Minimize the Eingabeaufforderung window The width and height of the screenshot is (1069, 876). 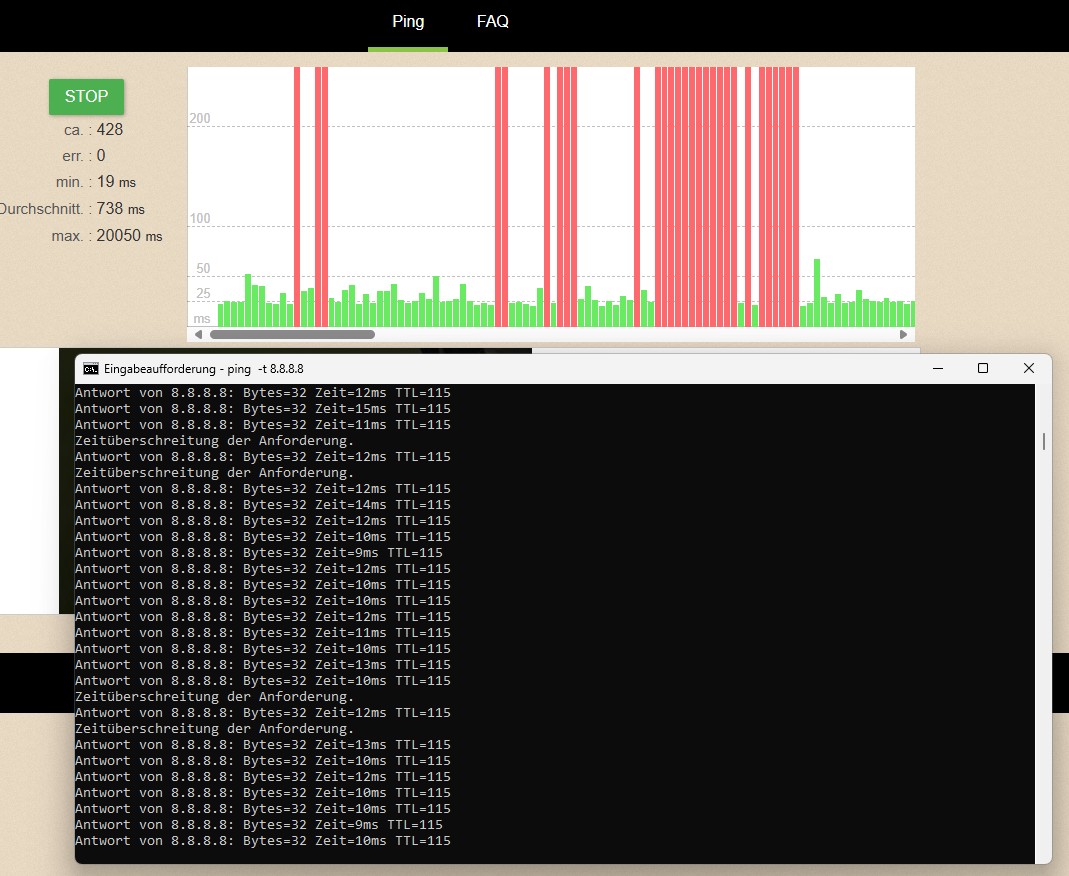[x=938, y=368]
